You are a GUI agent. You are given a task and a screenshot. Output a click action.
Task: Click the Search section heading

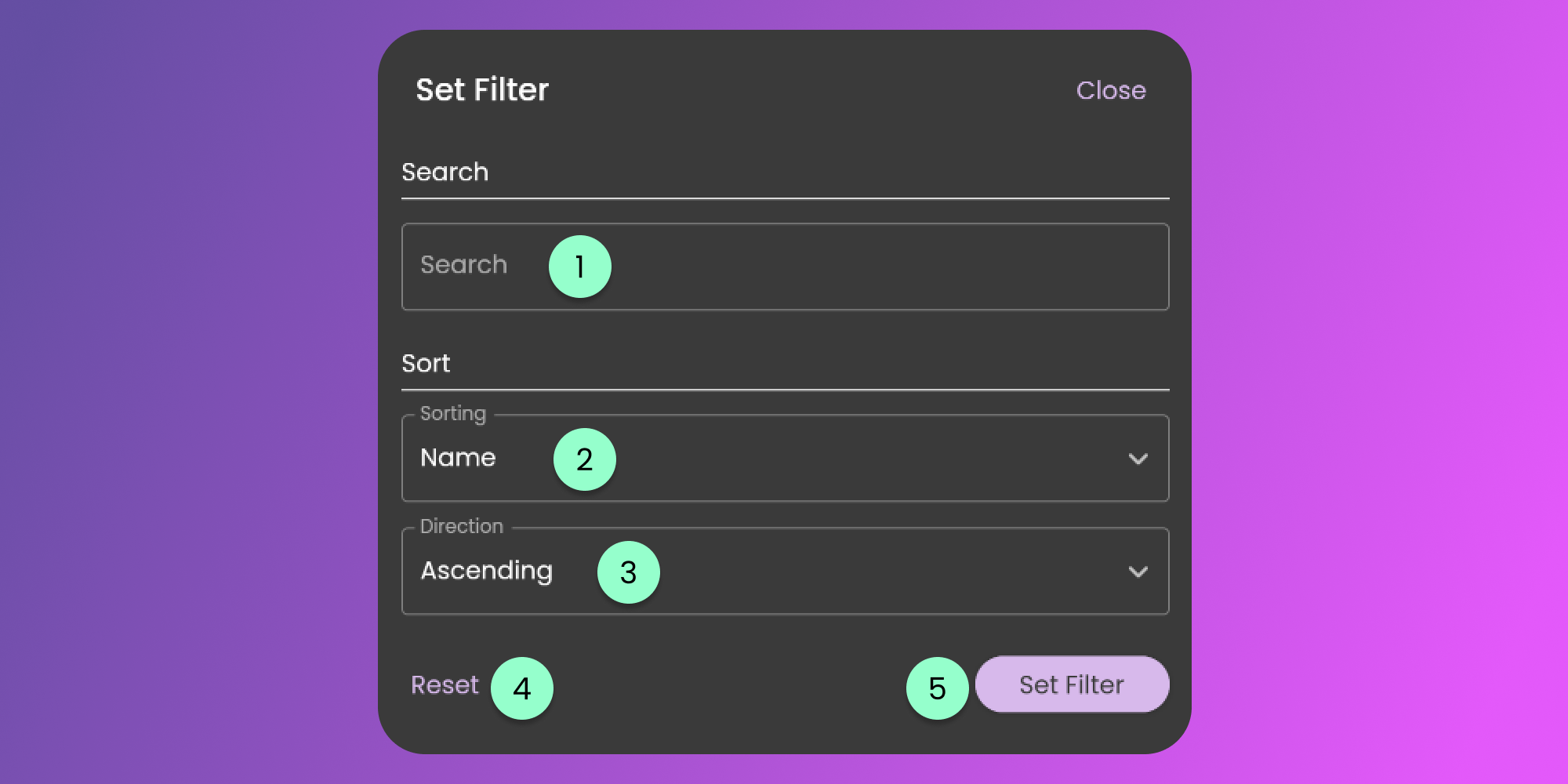[x=445, y=172]
